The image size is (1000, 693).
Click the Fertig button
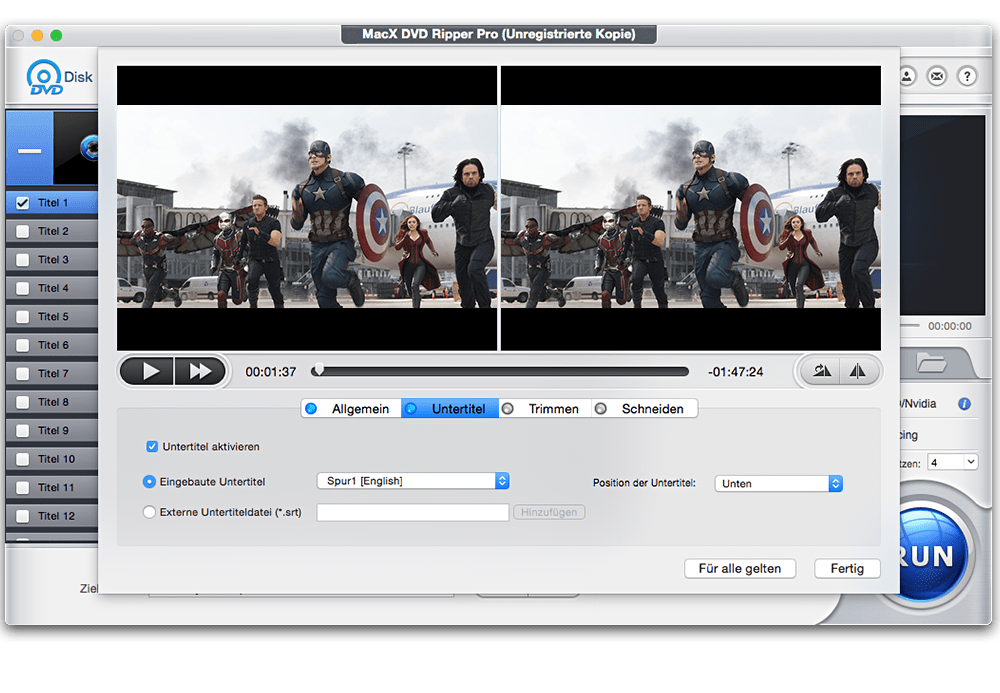[847, 568]
